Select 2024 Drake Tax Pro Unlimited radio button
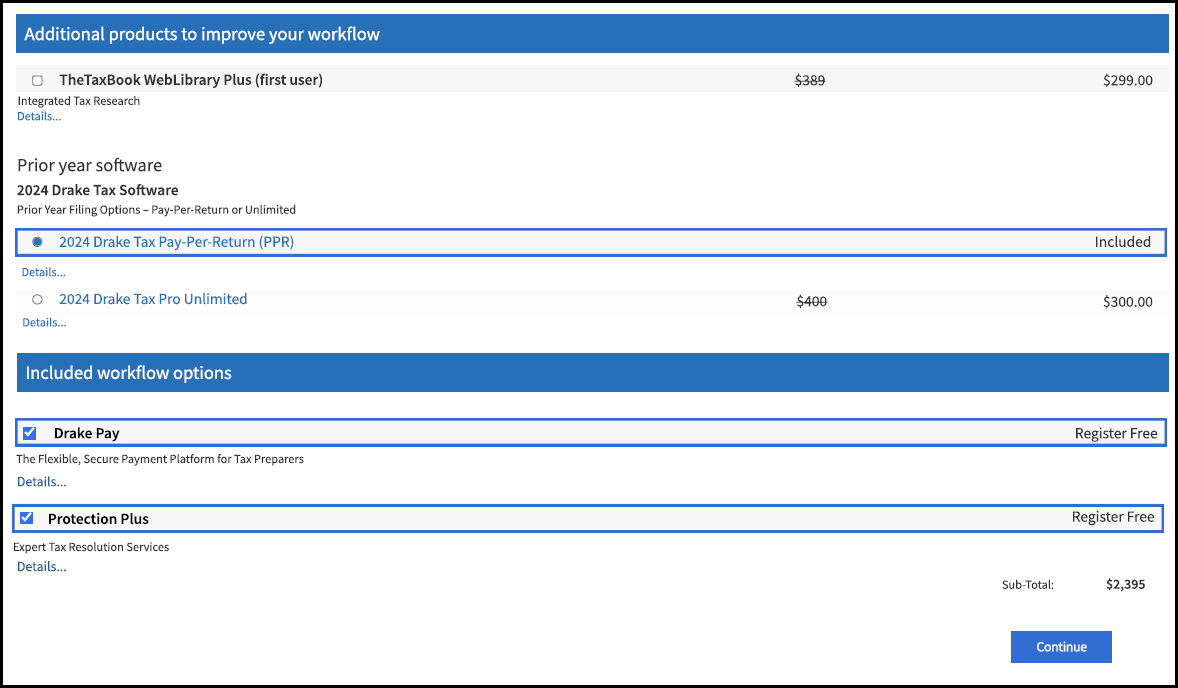 point(38,299)
